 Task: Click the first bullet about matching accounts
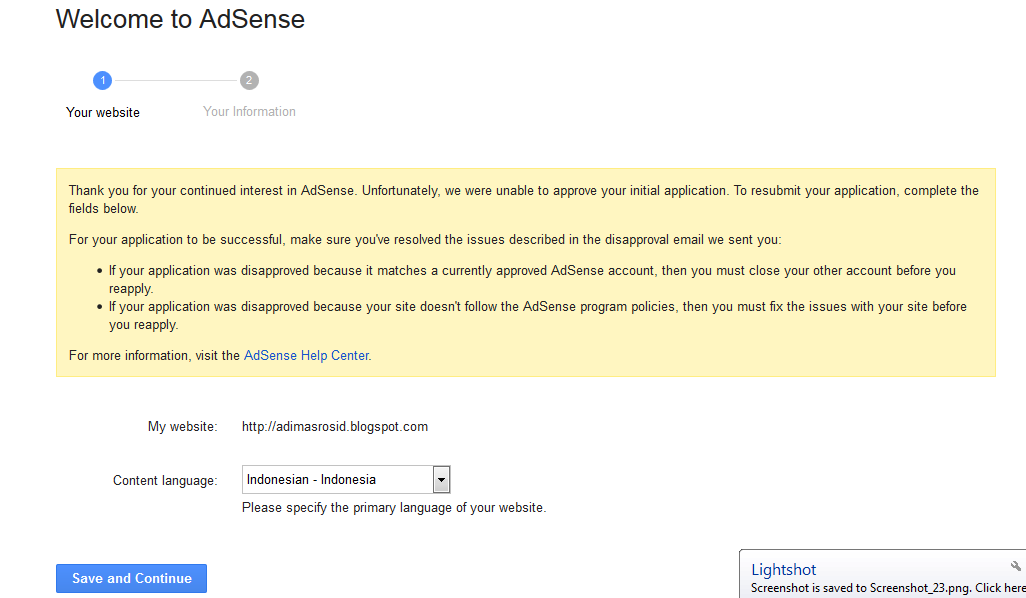point(530,279)
